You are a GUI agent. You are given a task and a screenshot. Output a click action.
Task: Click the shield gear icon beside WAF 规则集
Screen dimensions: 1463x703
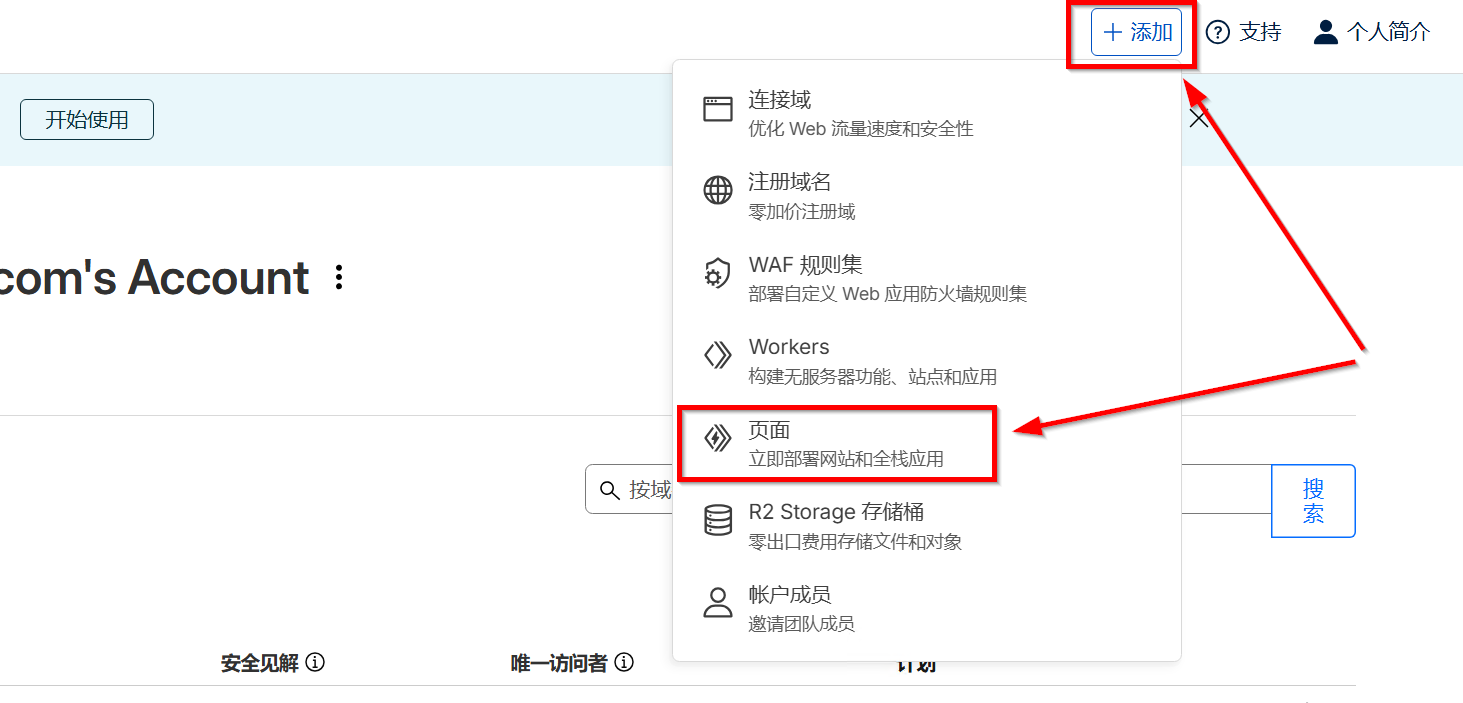(718, 273)
